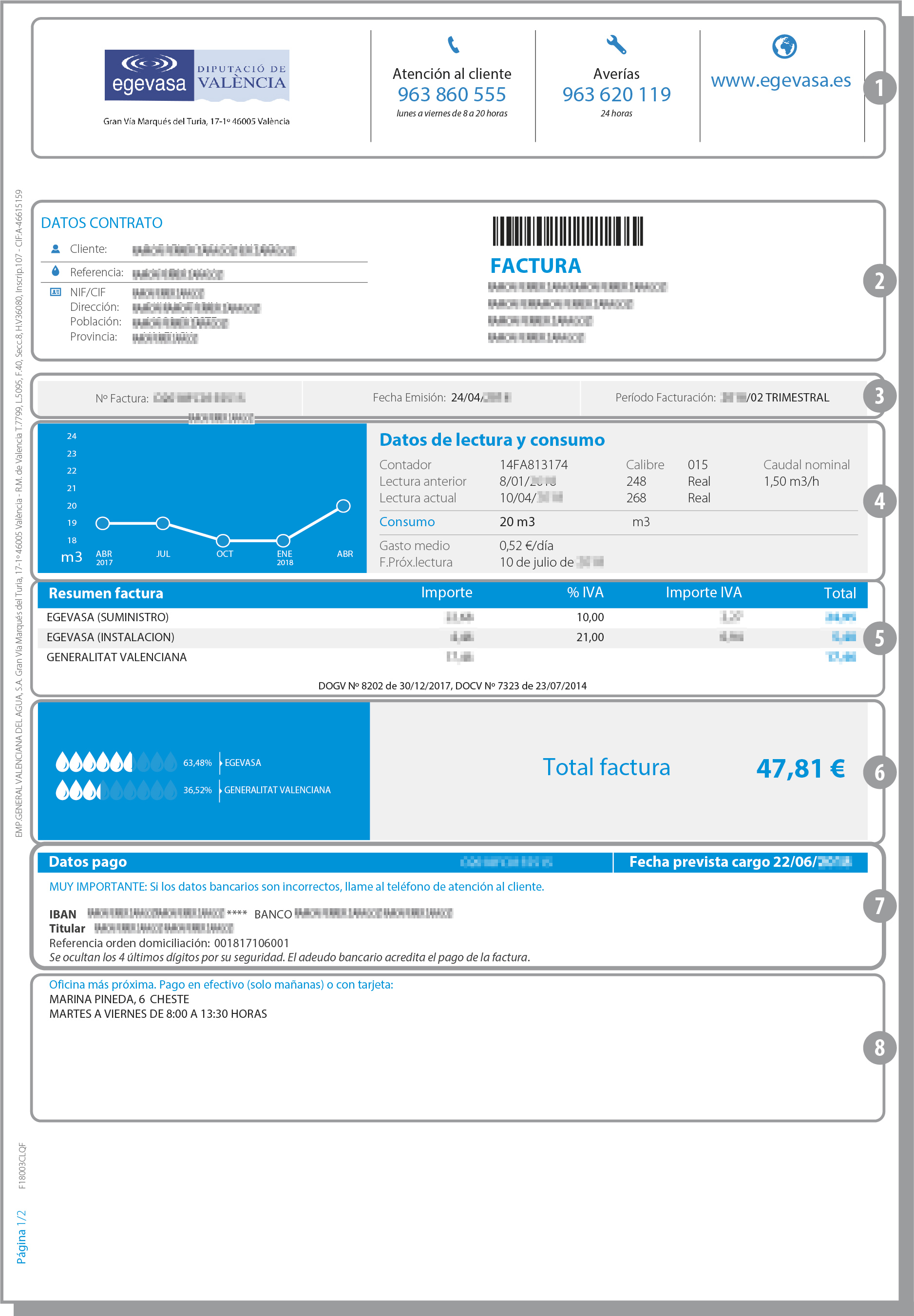This screenshot has height=1316, width=914.
Task: Click the Nº Factura field
Action: click(x=170, y=398)
